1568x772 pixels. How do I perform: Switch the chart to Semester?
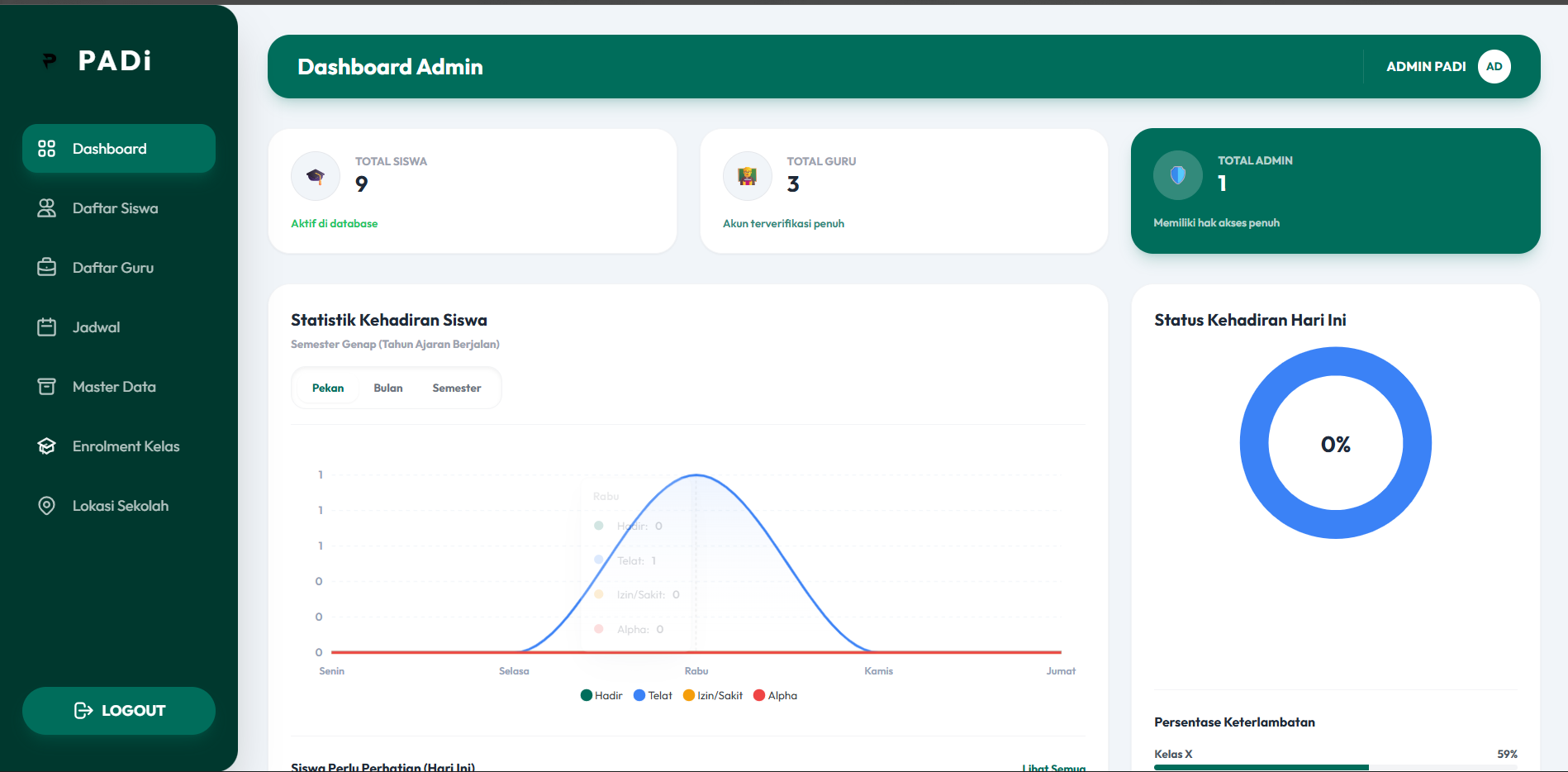point(457,388)
